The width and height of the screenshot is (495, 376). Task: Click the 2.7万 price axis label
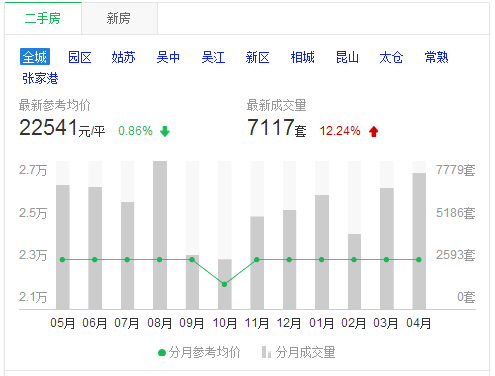33,170
